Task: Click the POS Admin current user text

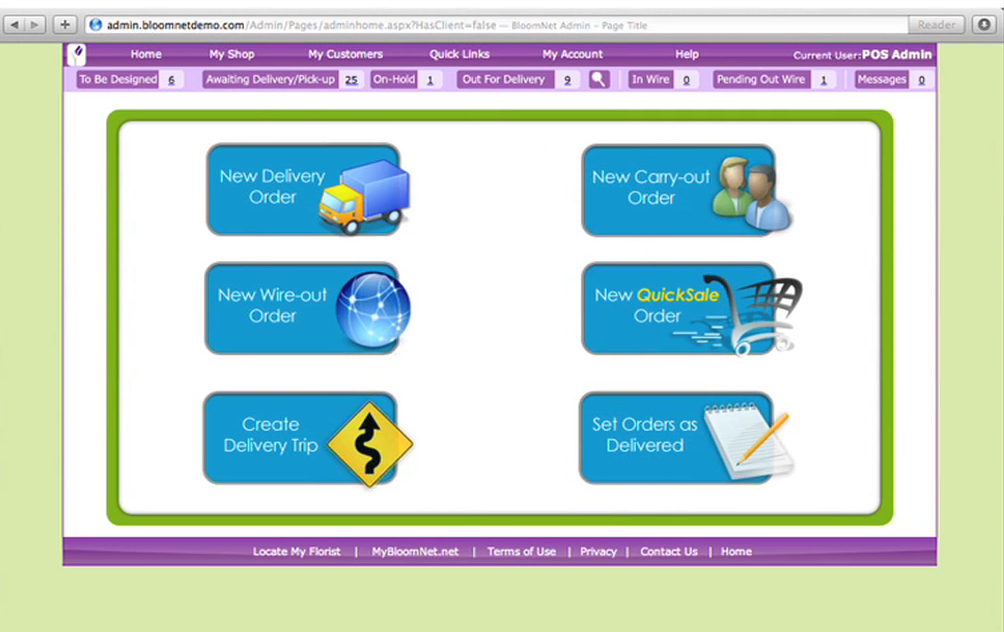Action: coord(896,54)
